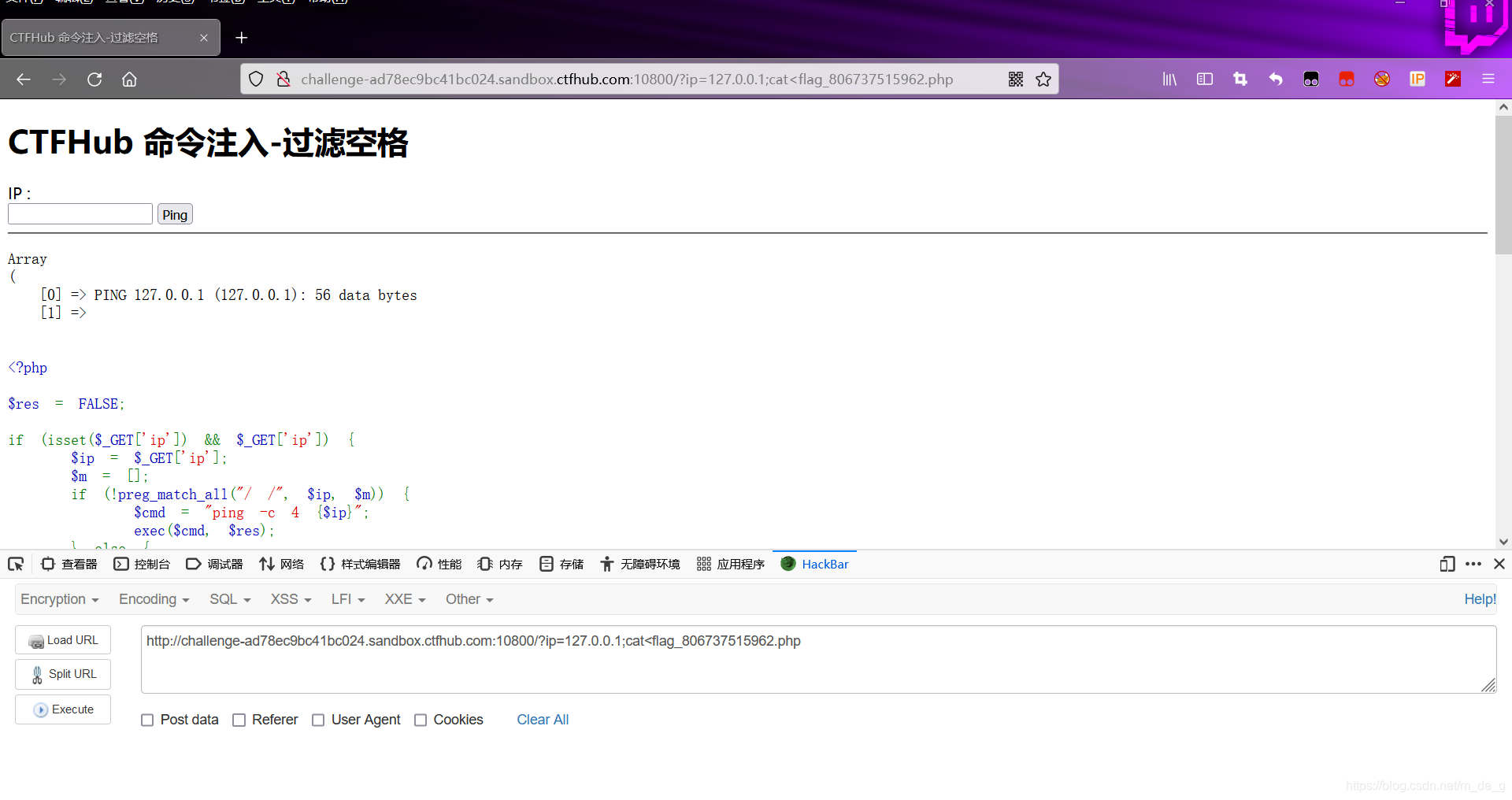
Task: Open the Other dropdown in HackBar
Action: coord(469,600)
